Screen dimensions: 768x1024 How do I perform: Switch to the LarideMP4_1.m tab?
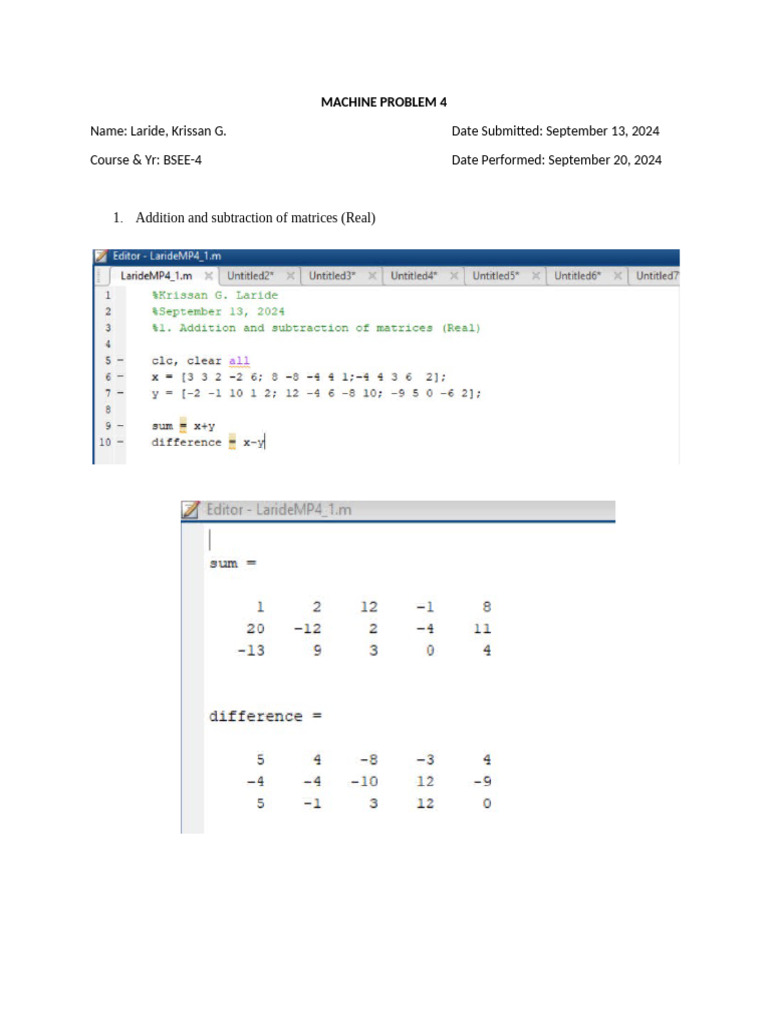point(156,276)
